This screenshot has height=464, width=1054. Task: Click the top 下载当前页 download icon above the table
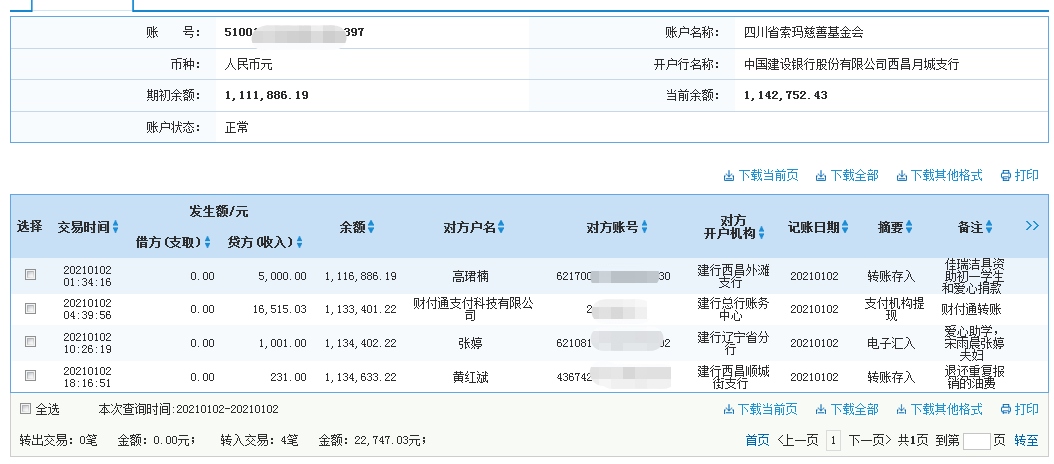click(x=728, y=176)
